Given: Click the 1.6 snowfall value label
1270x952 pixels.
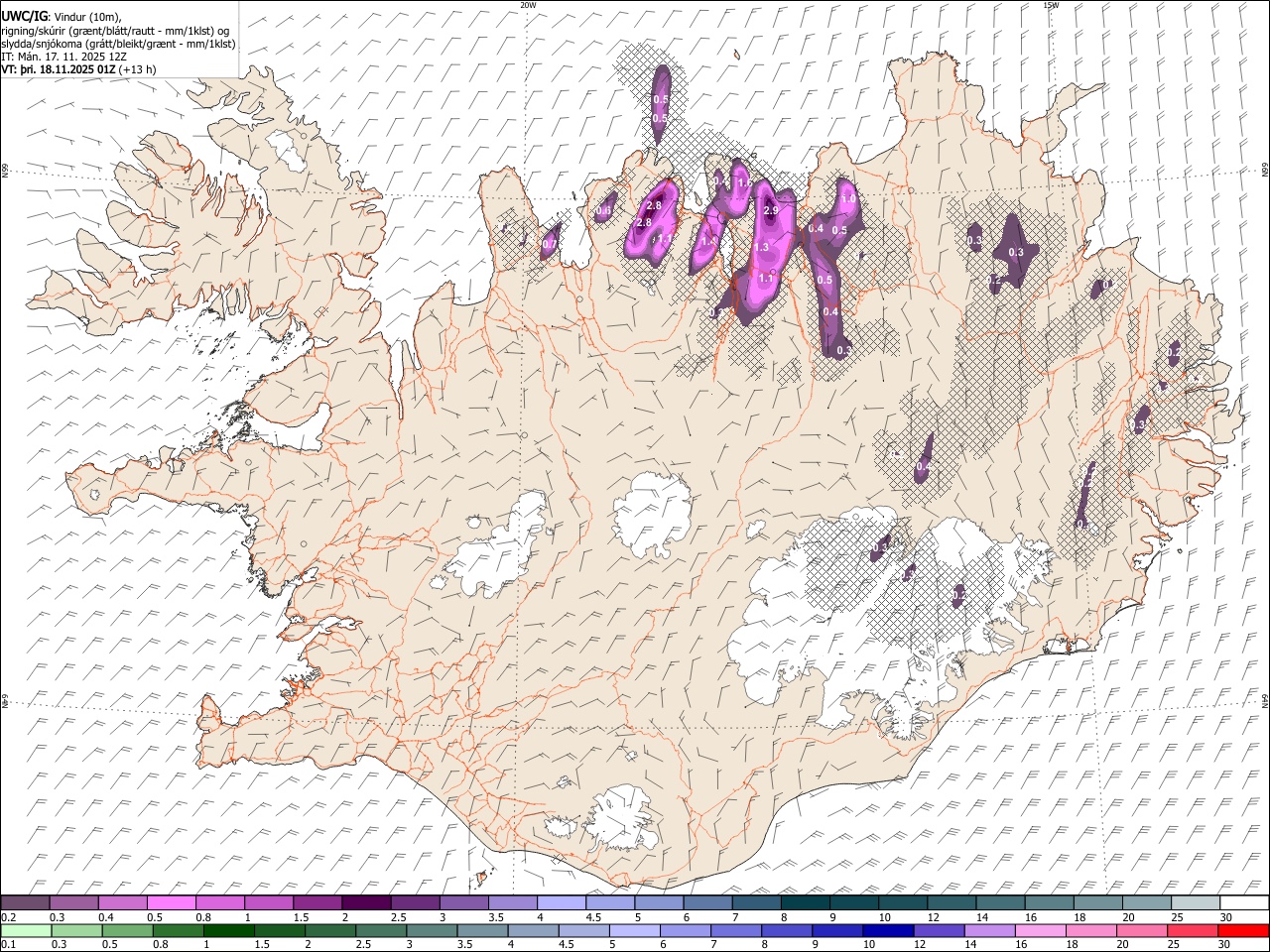Looking at the screenshot, I should click(x=744, y=182).
